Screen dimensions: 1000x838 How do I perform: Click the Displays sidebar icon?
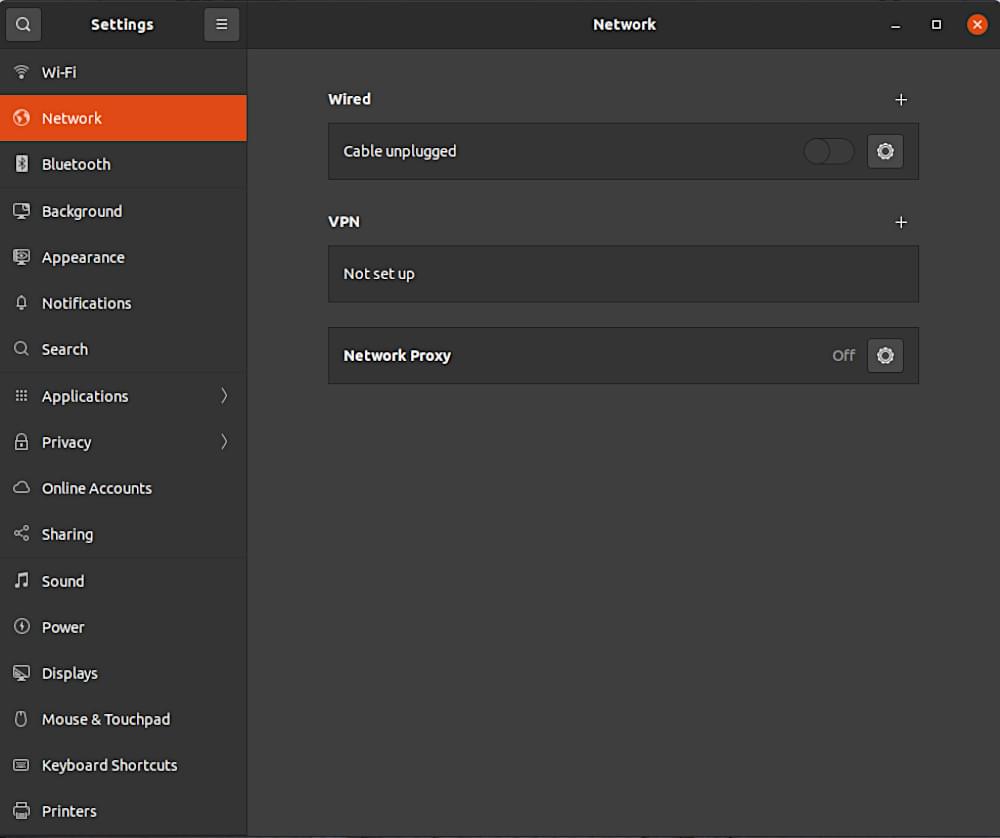pyautogui.click(x=21, y=673)
